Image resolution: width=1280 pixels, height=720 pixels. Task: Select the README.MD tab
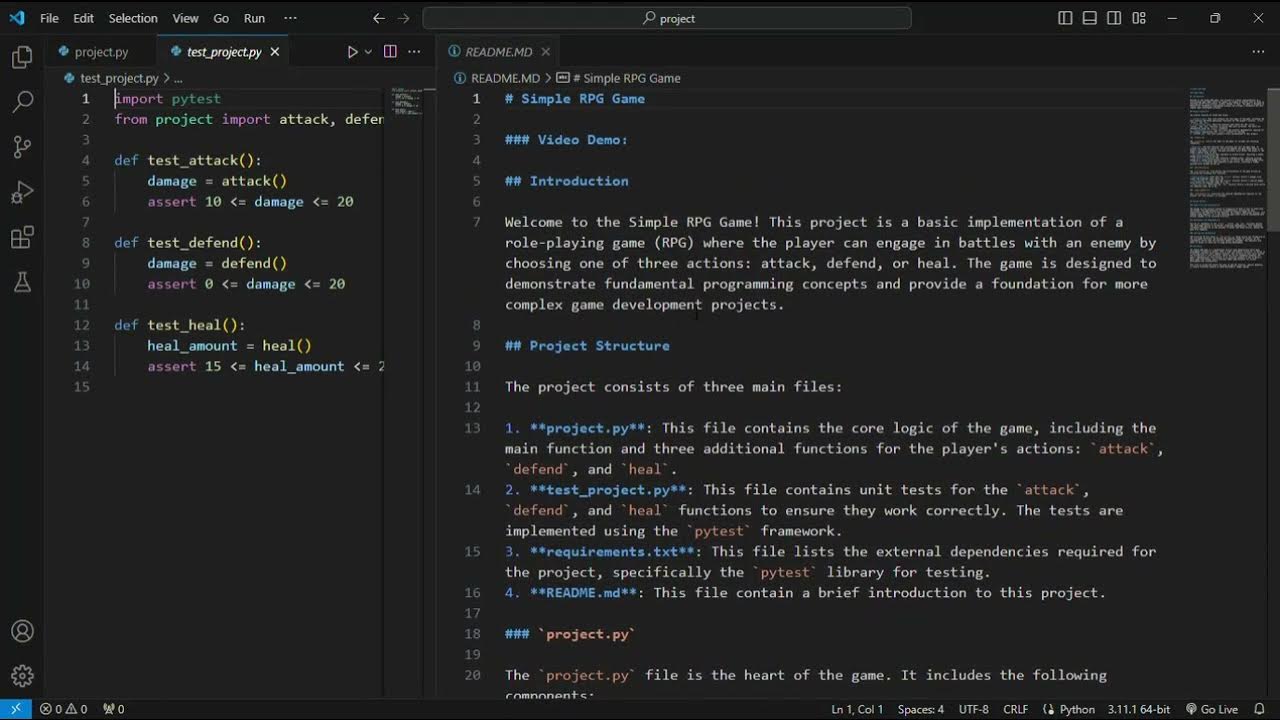point(498,52)
